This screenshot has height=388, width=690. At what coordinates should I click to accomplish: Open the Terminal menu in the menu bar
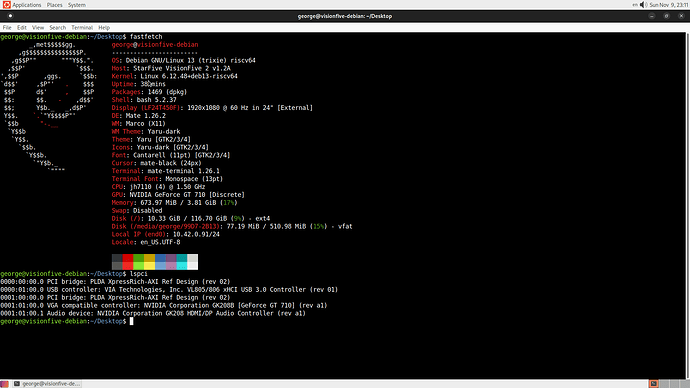pos(82,27)
